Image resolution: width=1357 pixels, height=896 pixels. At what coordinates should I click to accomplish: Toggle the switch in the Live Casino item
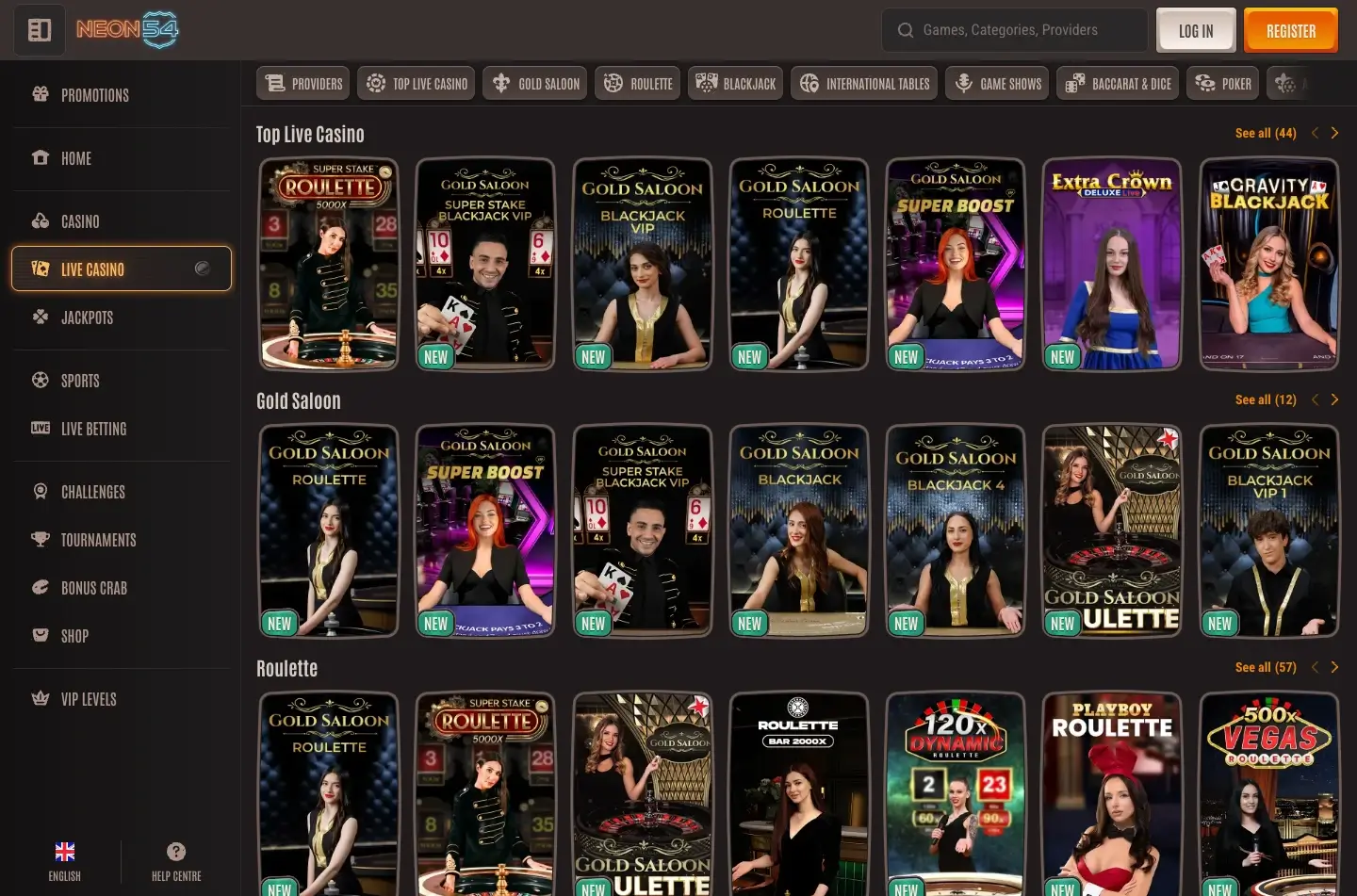tap(202, 269)
